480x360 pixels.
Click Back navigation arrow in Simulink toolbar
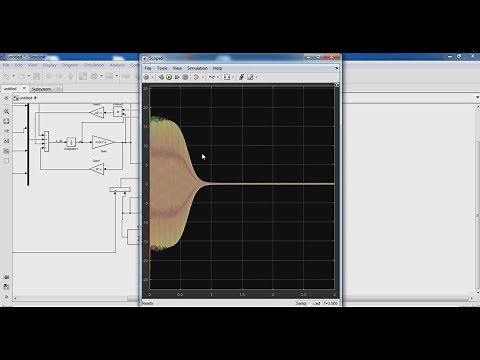click(x=49, y=76)
